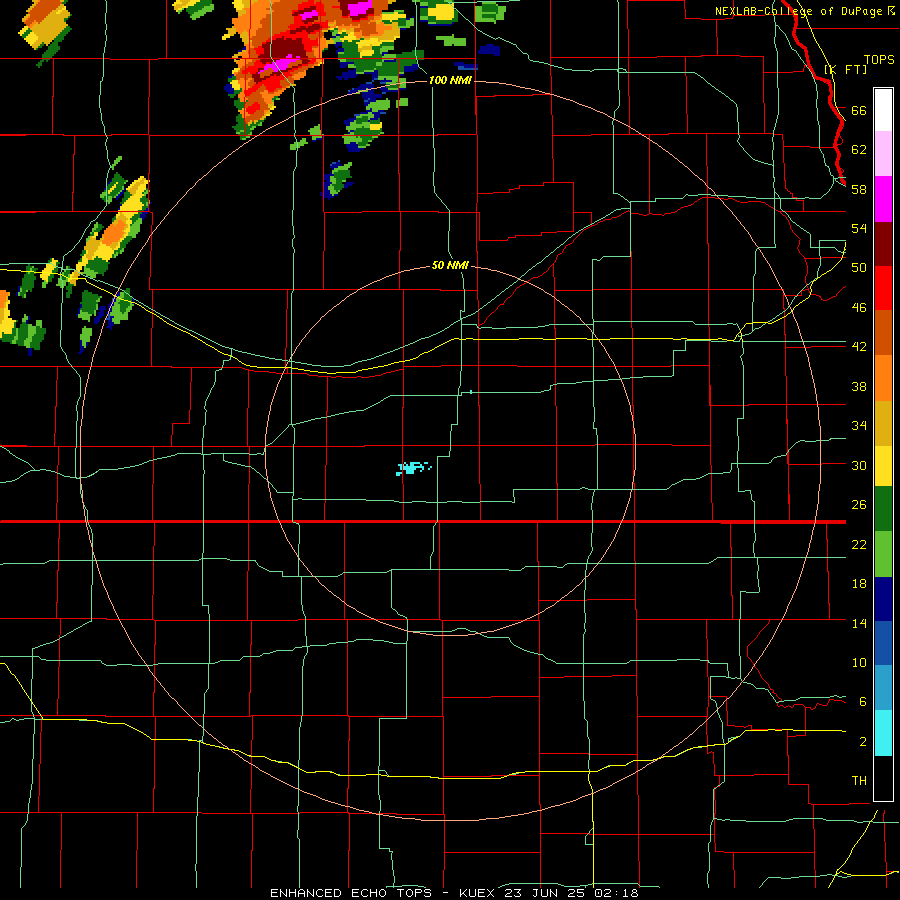
Task: Click the bright red legend swatch
Action: tap(883, 288)
